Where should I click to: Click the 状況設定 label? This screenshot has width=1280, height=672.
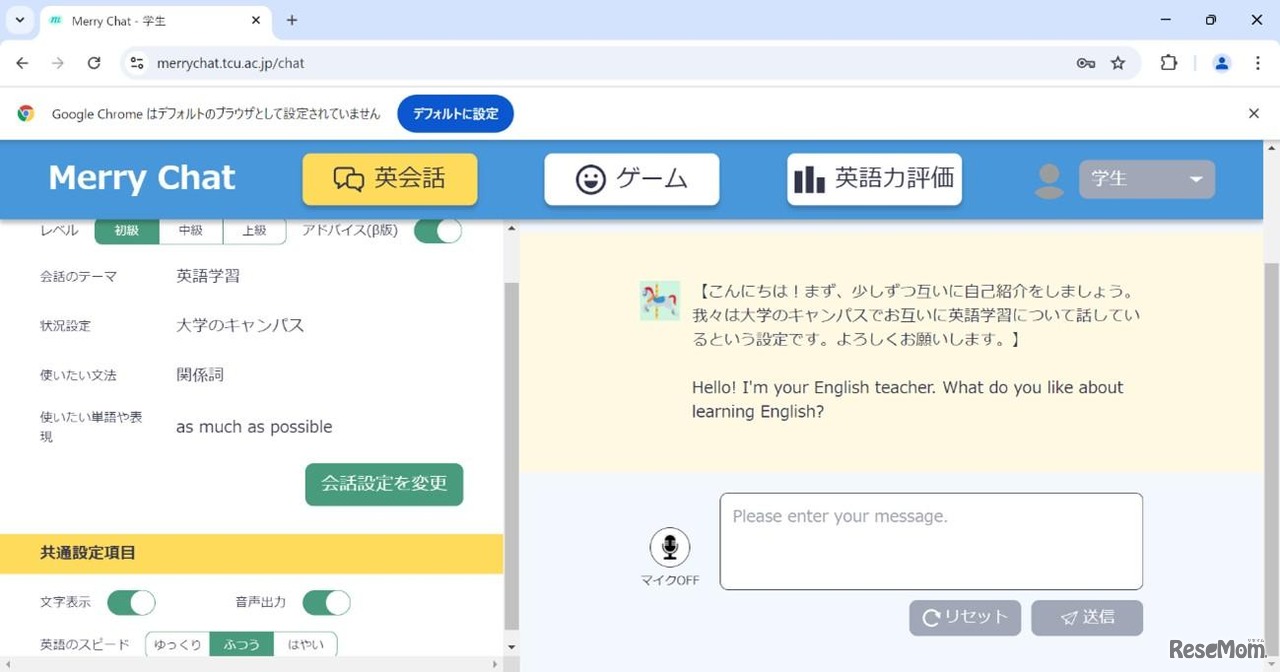click(65, 326)
